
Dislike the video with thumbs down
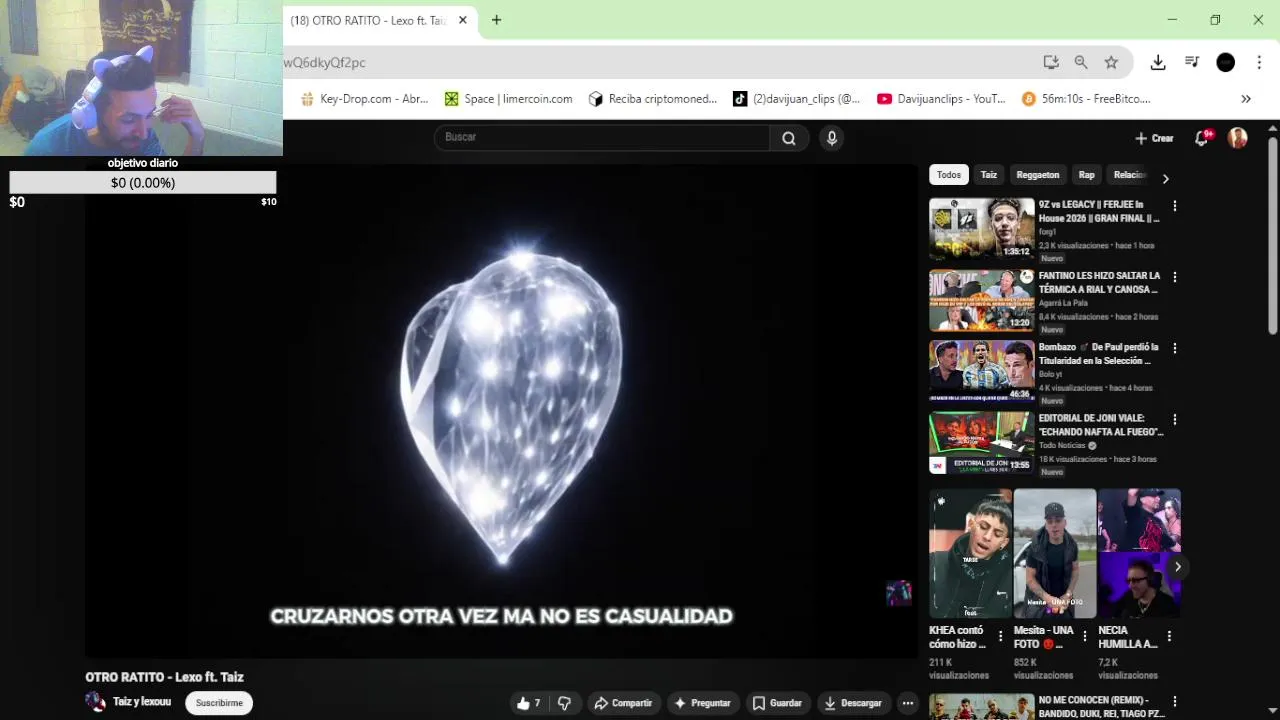point(564,703)
